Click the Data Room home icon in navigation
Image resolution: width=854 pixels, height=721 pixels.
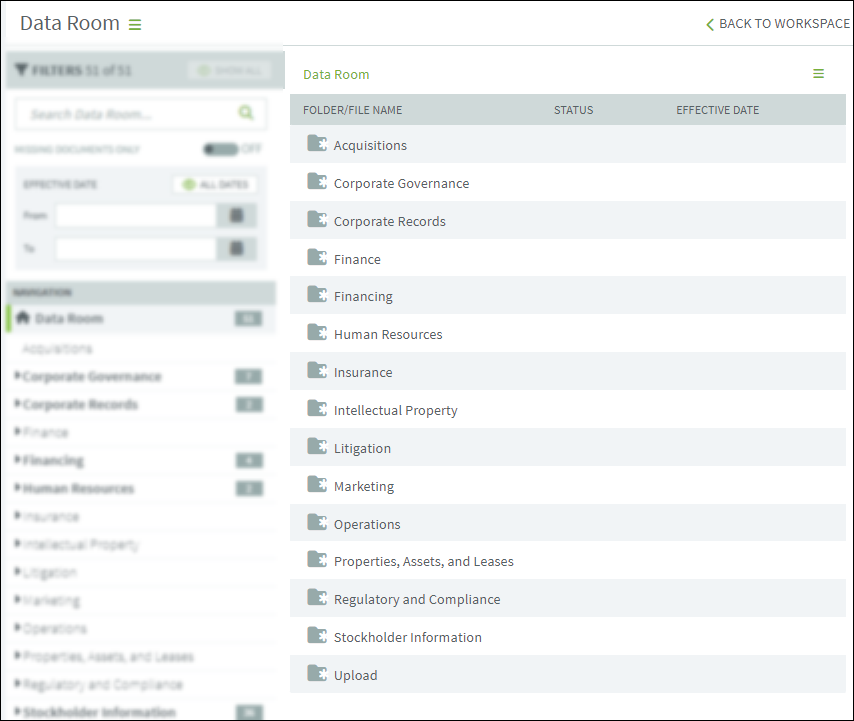23,317
